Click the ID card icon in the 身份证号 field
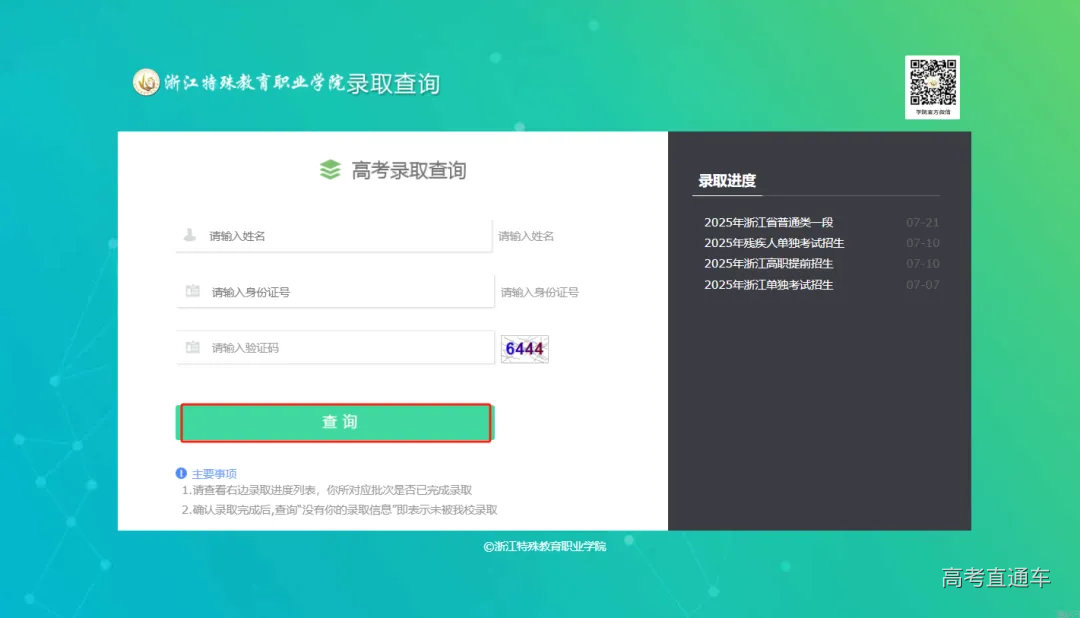The width and height of the screenshot is (1080, 618). [x=191, y=290]
